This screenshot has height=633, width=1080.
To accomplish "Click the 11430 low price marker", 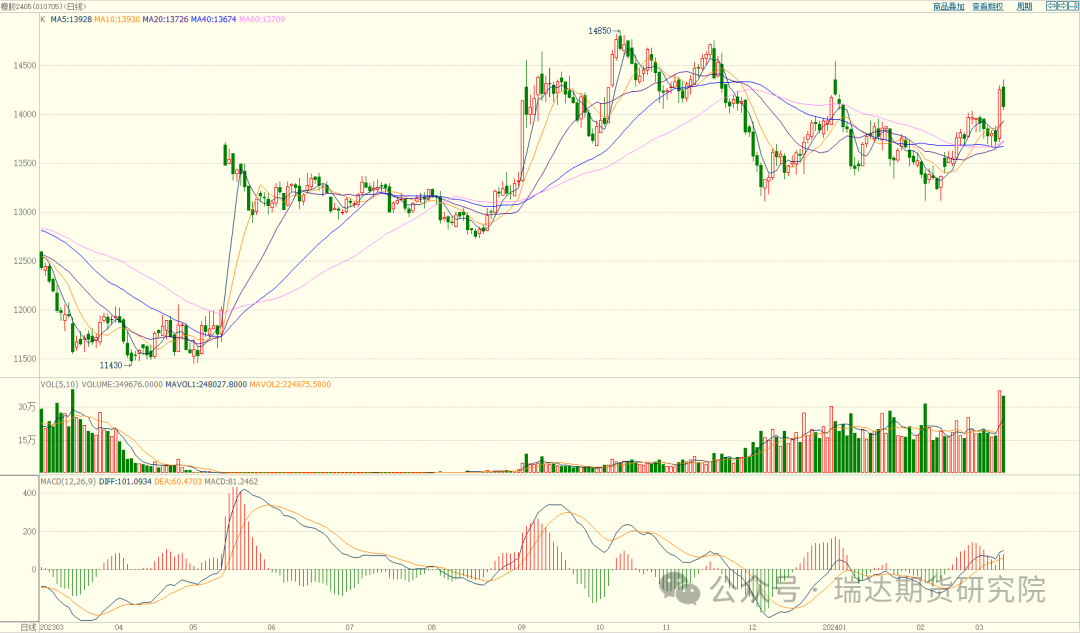I will point(112,365).
